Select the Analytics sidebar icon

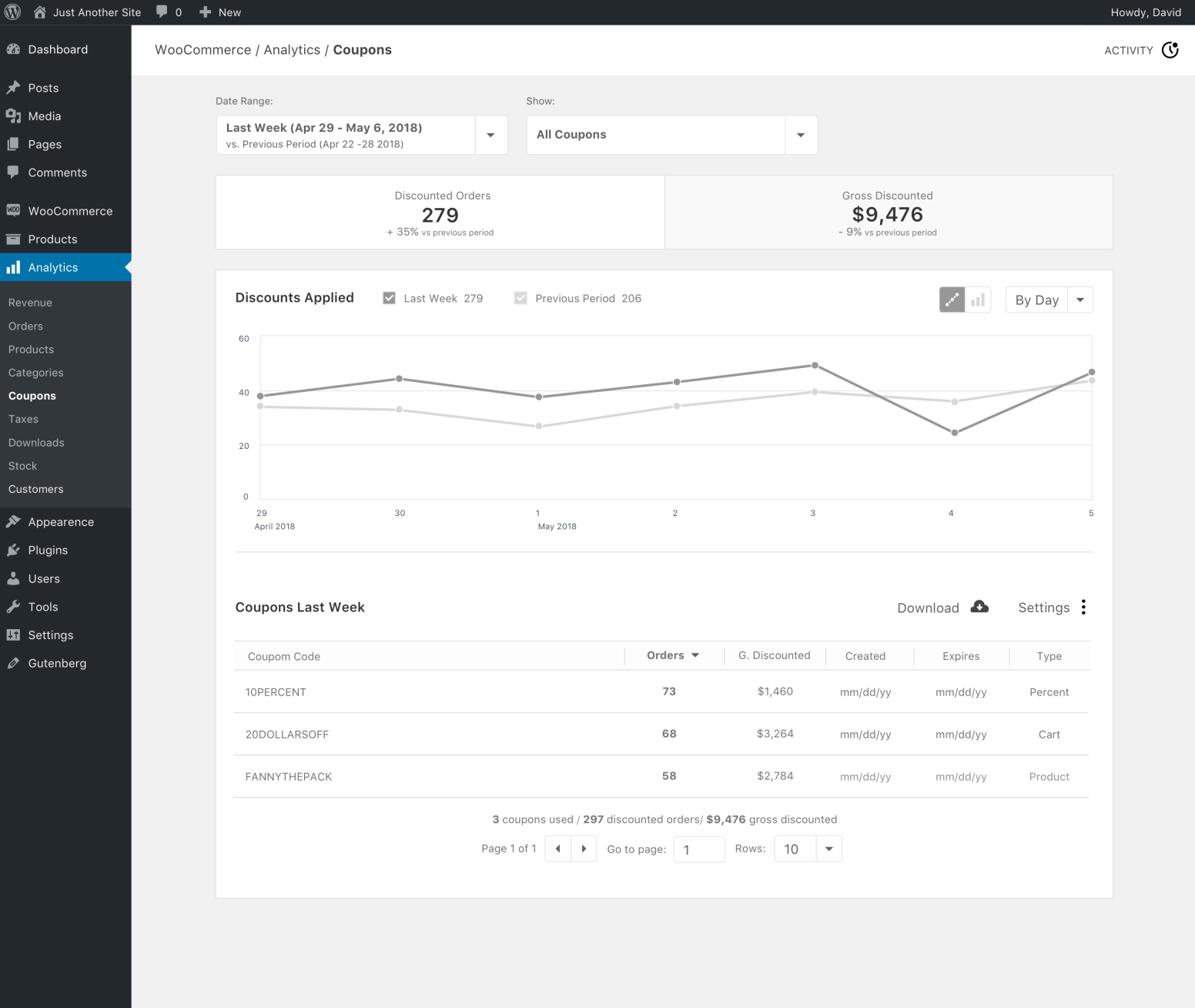click(15, 267)
